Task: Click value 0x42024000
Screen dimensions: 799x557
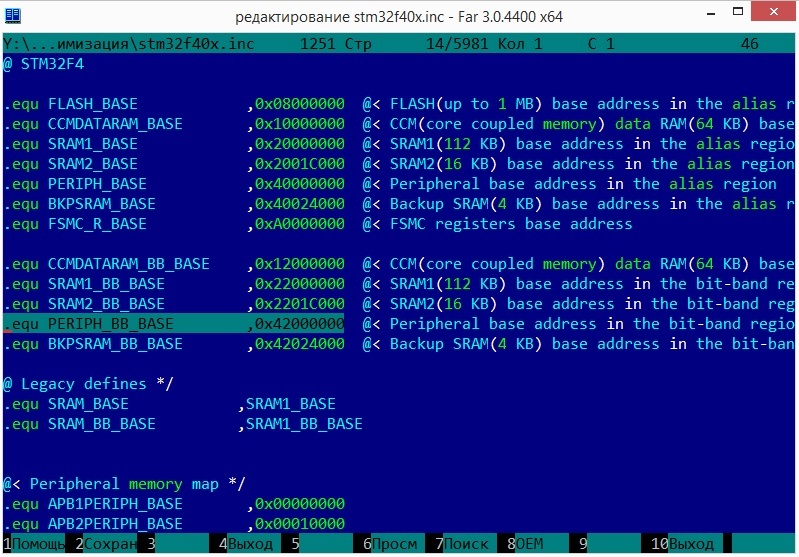Action: coord(300,343)
